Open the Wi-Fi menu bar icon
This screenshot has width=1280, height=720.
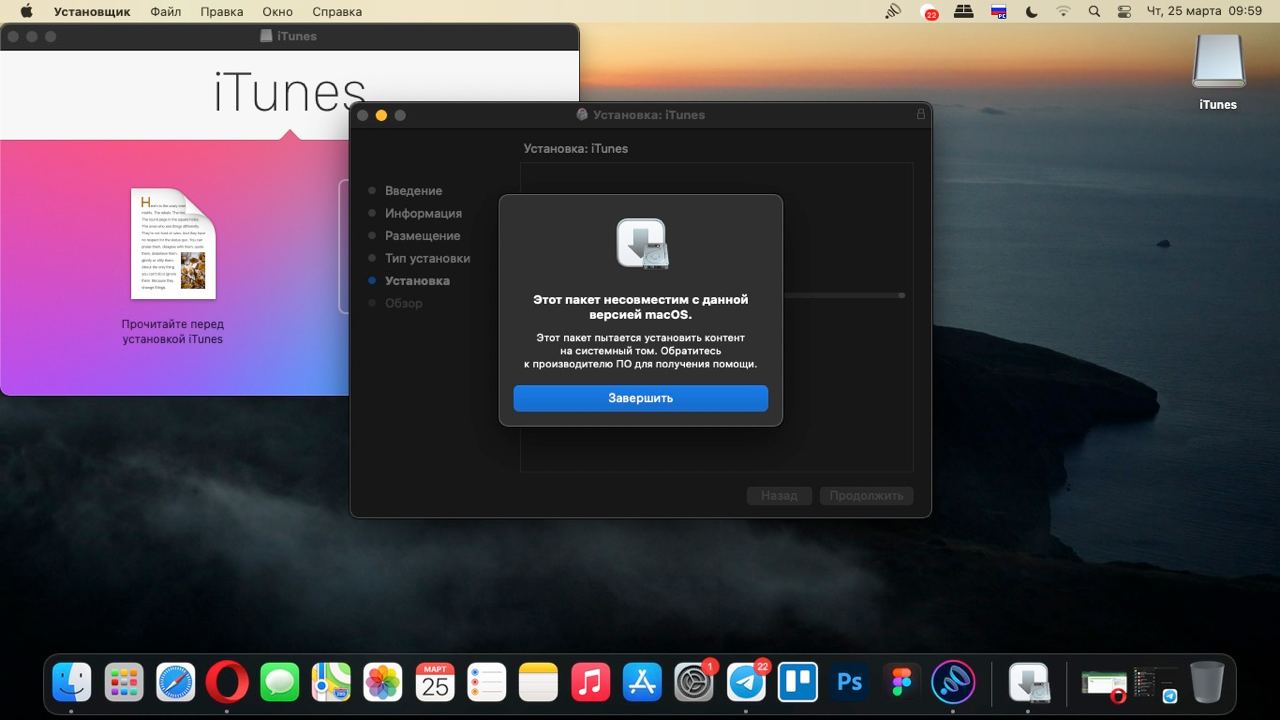[x=1063, y=12]
